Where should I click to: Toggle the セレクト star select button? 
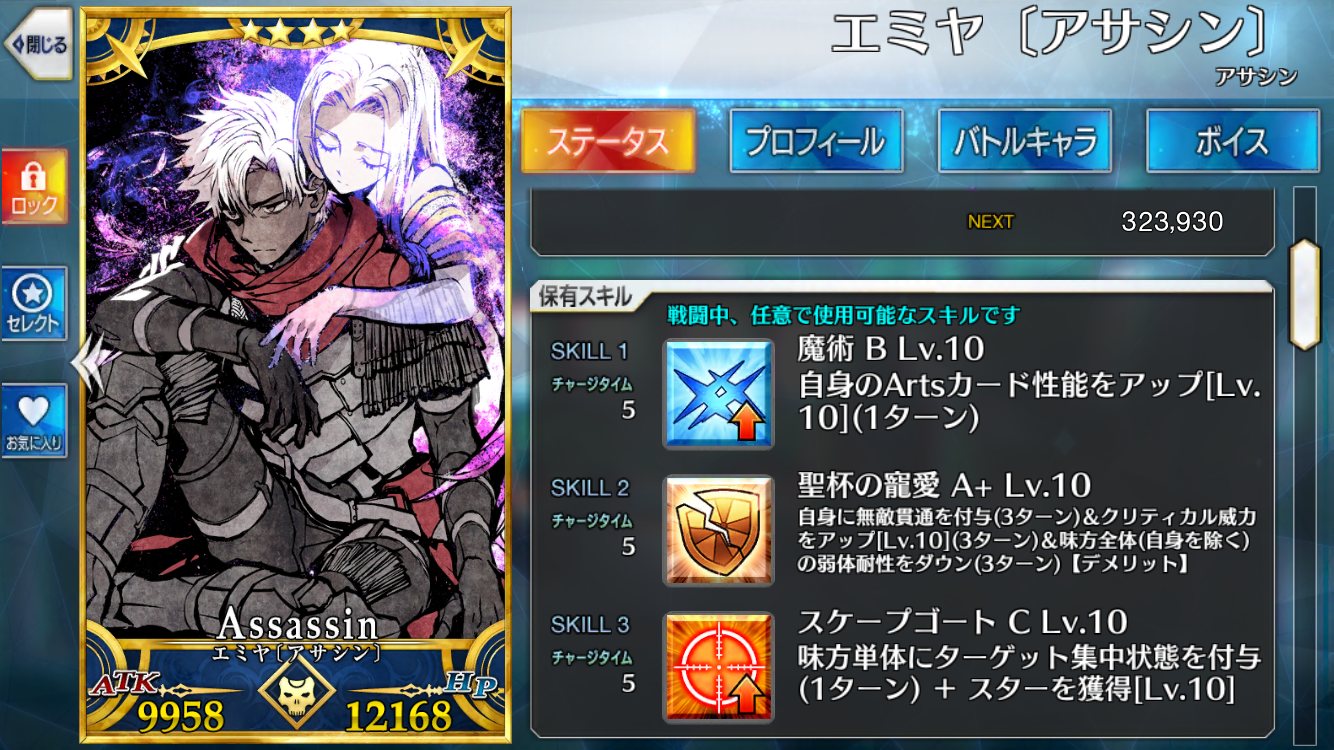pos(35,304)
